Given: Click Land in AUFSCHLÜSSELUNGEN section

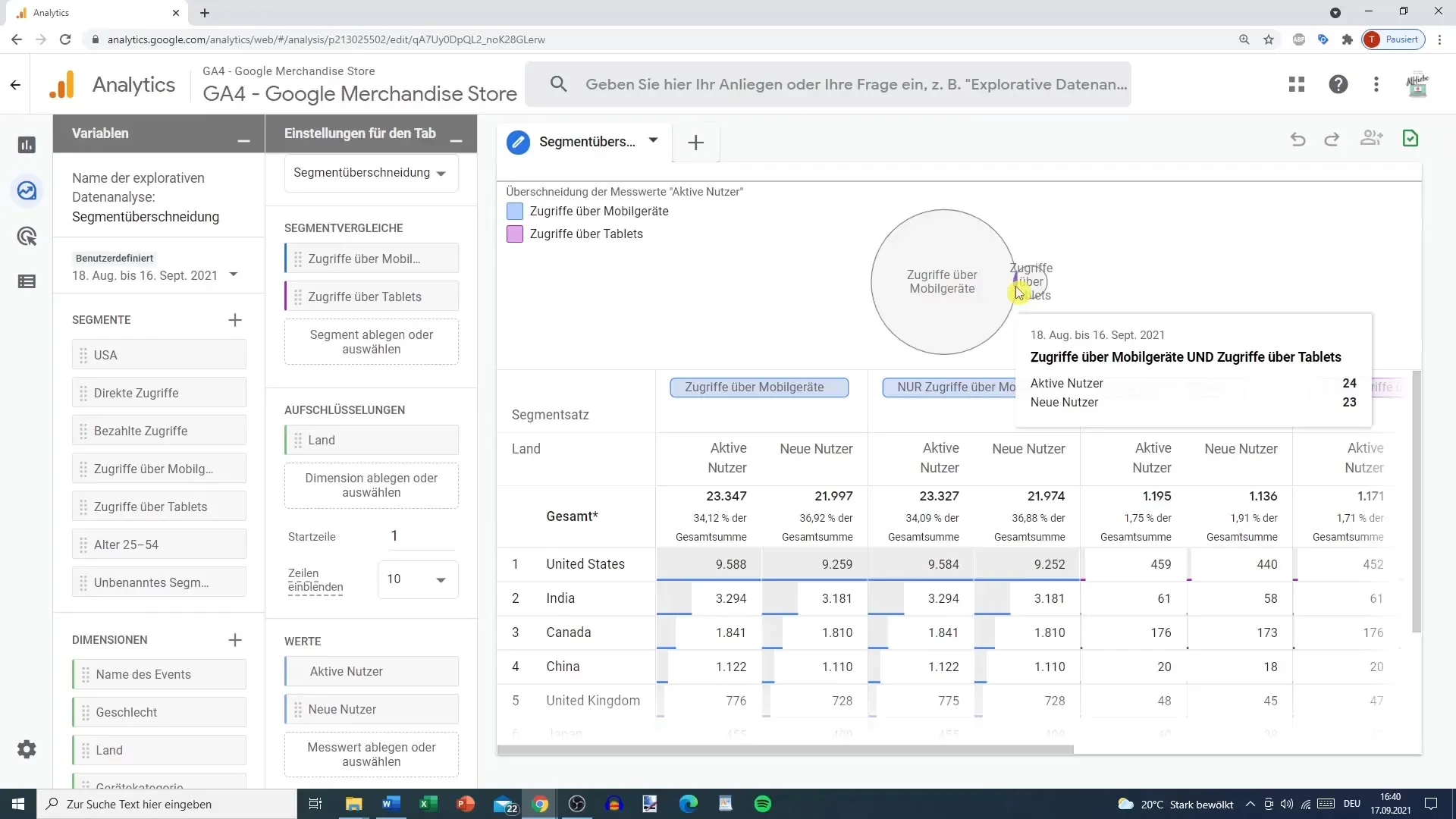Looking at the screenshot, I should point(372,440).
